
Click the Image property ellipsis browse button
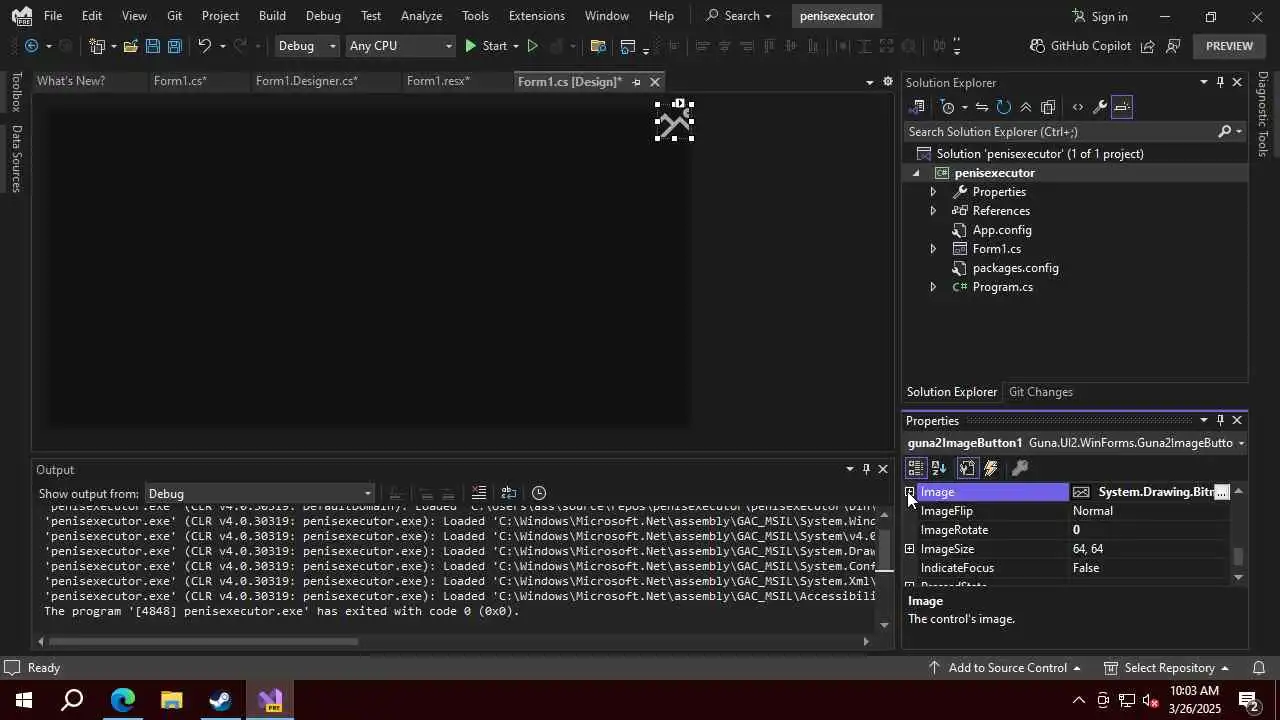tap(1221, 492)
